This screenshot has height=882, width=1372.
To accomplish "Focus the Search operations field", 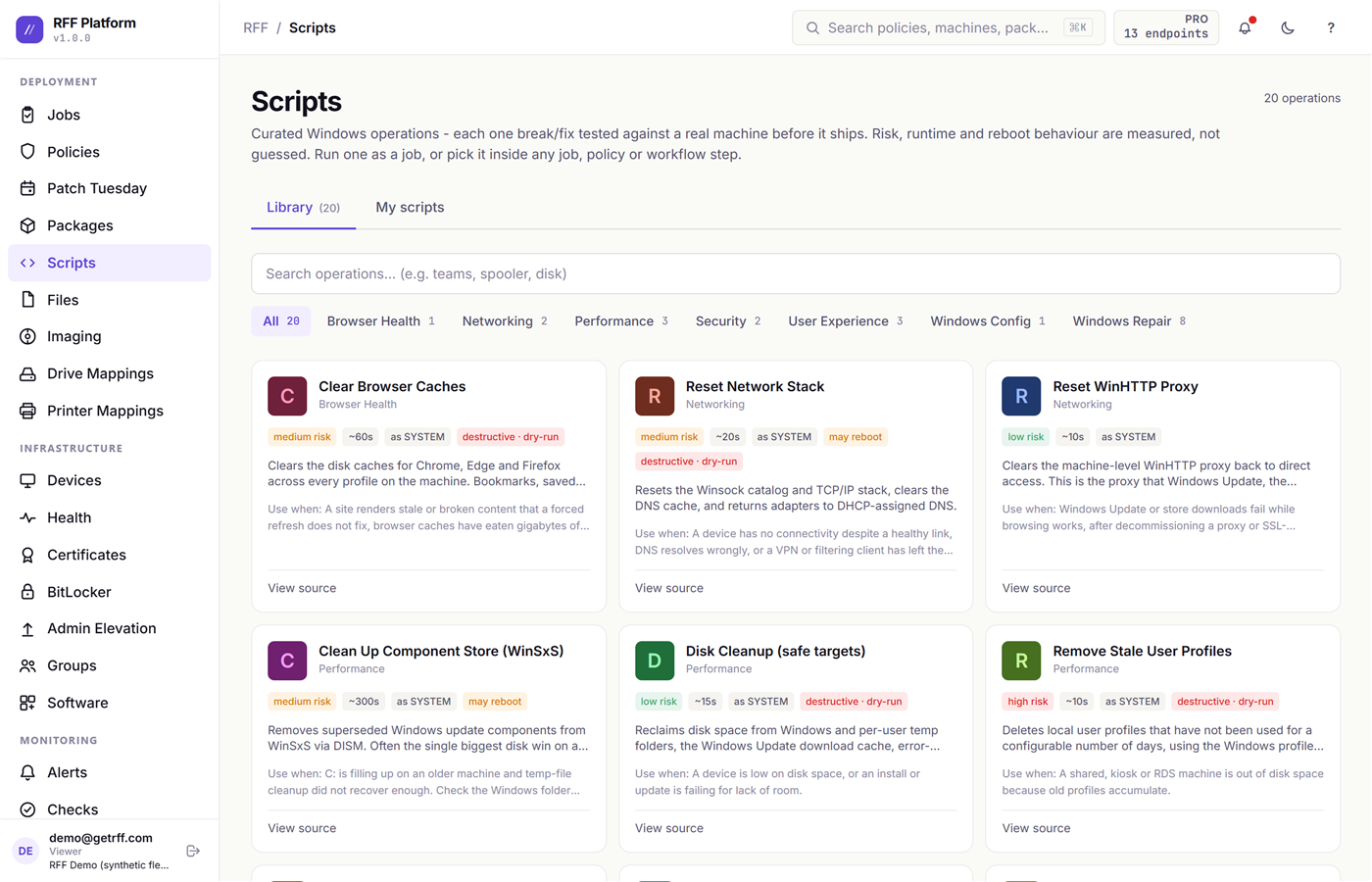I will coord(796,273).
